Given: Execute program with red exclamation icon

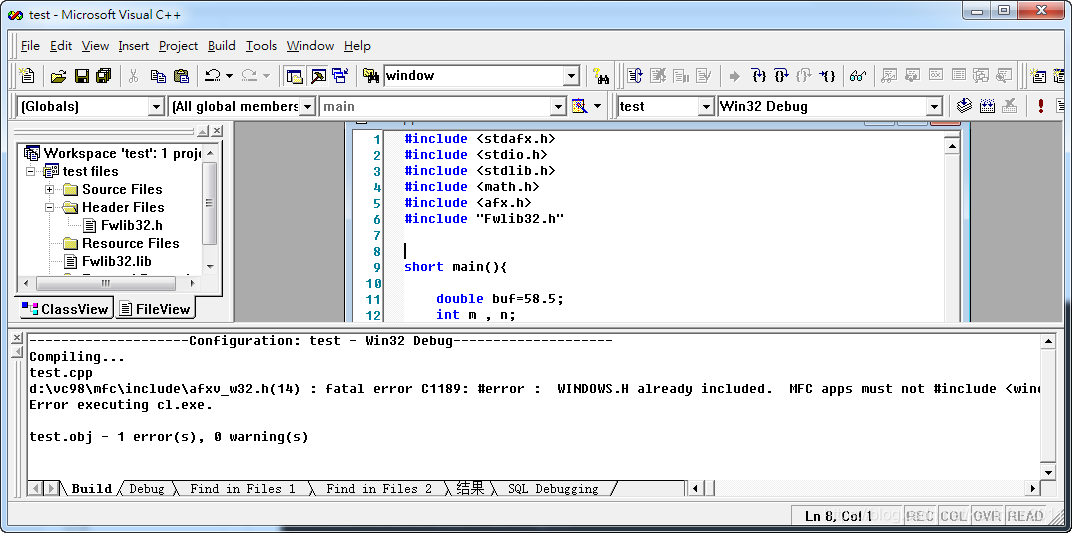Looking at the screenshot, I should (x=1041, y=107).
